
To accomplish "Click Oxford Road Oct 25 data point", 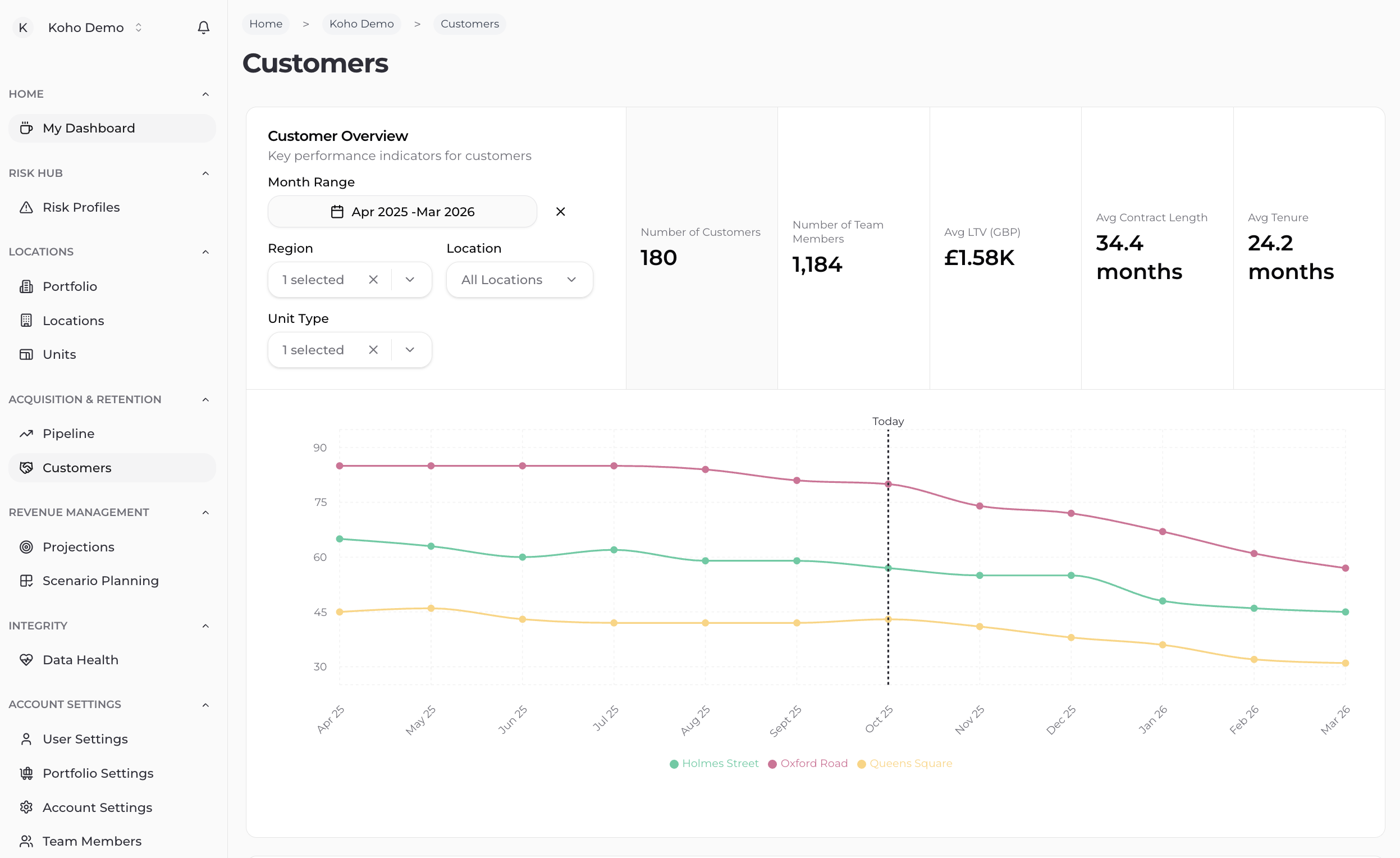I will click(x=888, y=484).
